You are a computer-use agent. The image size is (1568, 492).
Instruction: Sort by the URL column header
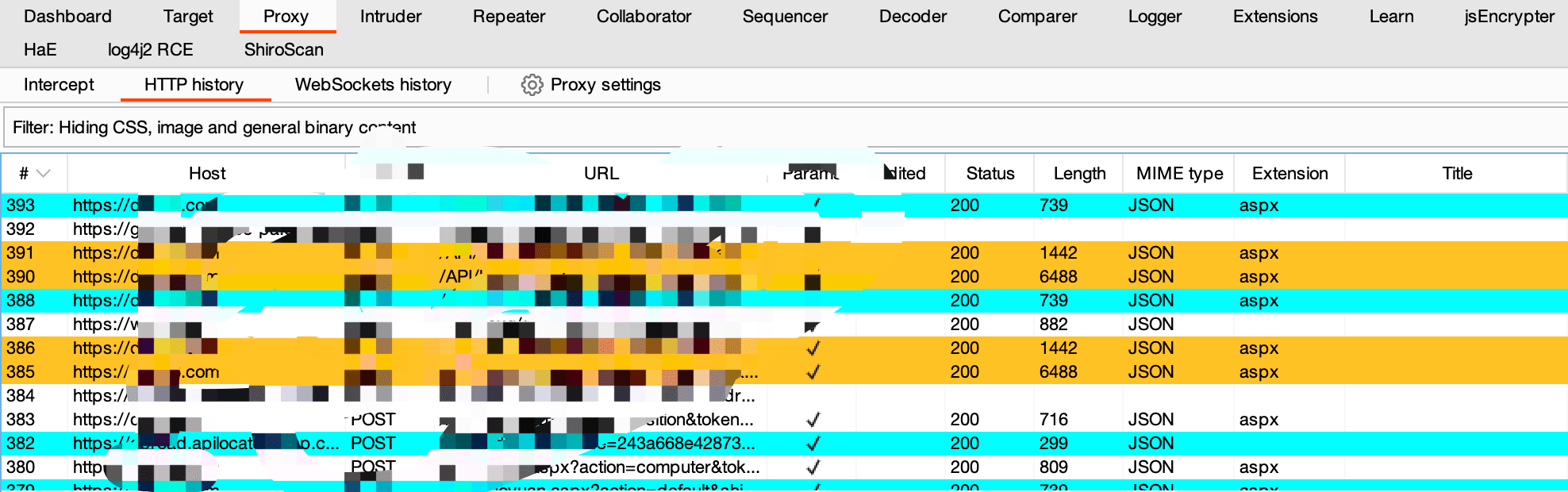coord(601,173)
